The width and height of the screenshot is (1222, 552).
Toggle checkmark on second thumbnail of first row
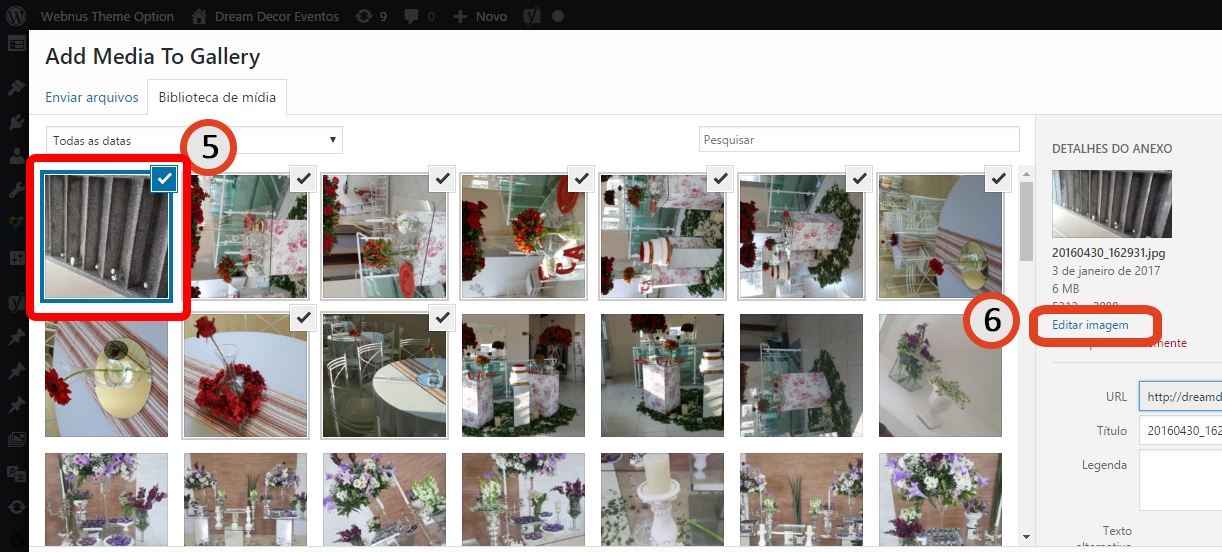coord(304,178)
